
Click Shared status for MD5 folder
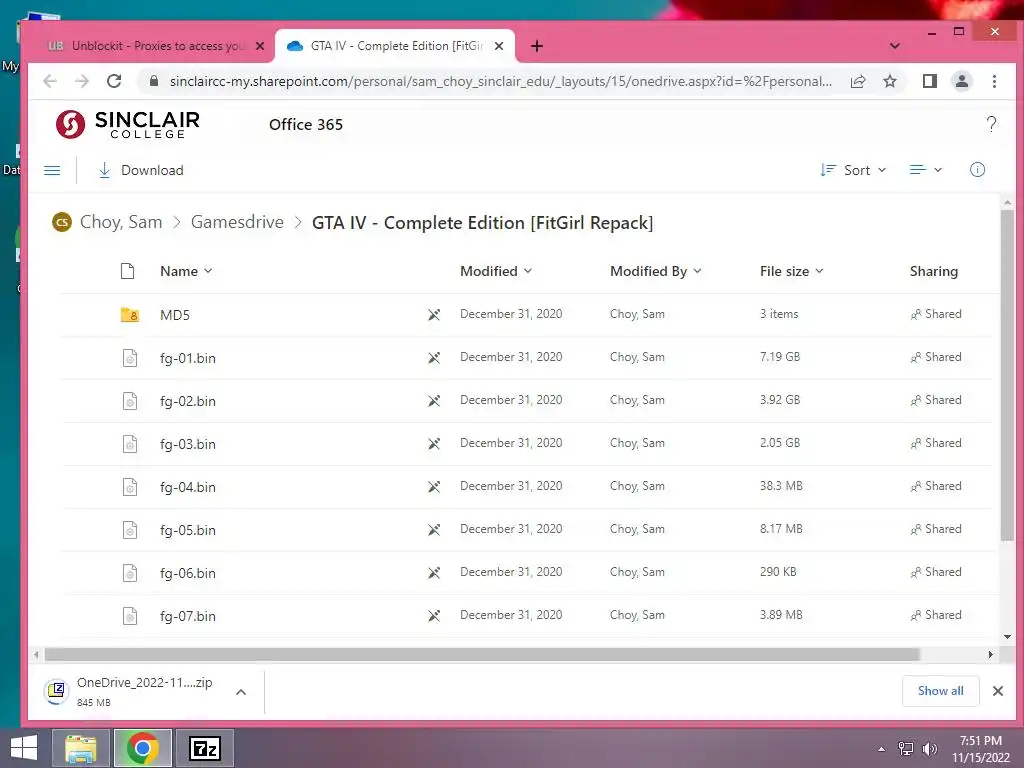tap(936, 314)
